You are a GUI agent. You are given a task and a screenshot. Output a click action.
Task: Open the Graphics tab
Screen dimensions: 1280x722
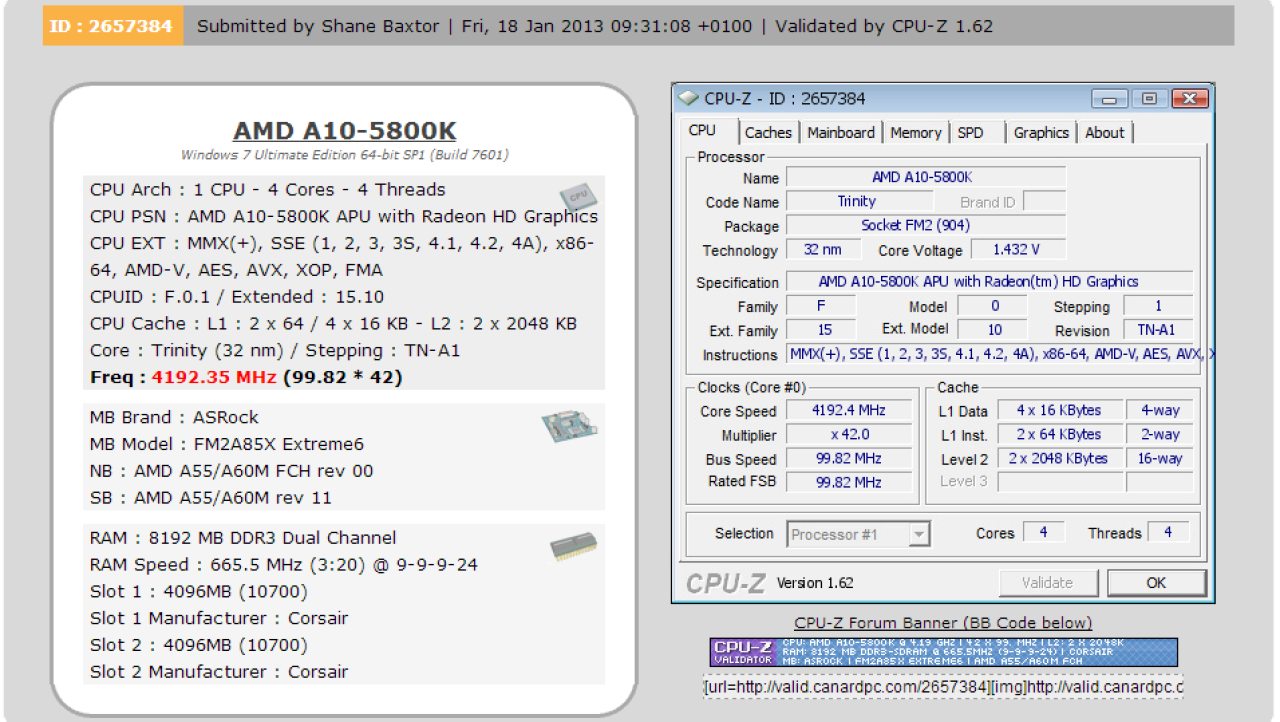(x=1041, y=132)
